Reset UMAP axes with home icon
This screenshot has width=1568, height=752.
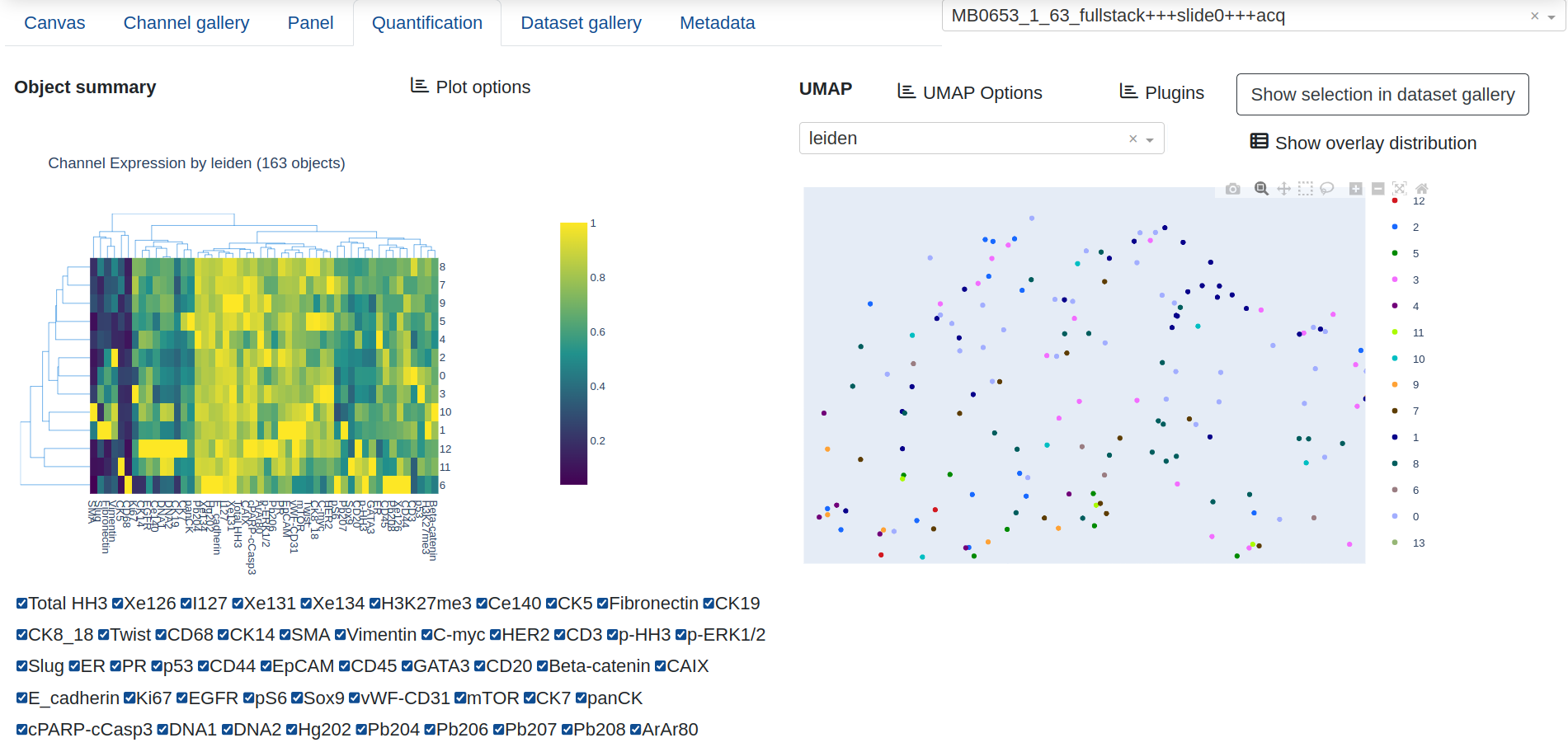coord(1421,189)
